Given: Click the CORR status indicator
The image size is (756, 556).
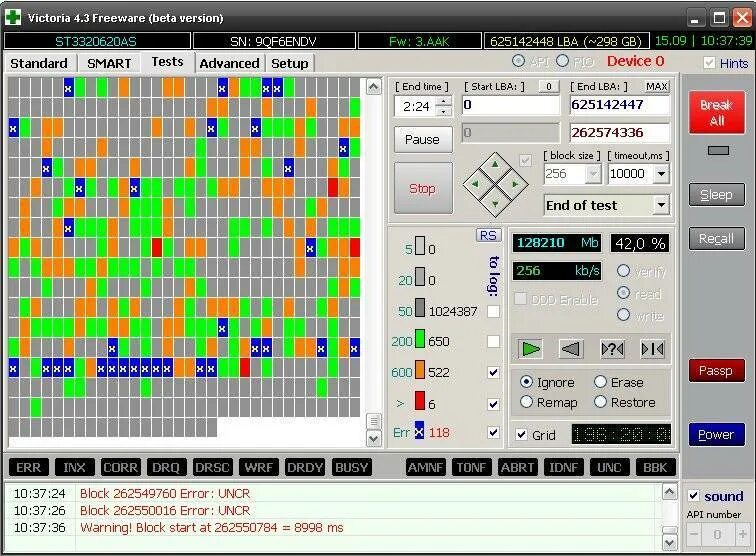Looking at the screenshot, I should pyautogui.click(x=121, y=467).
